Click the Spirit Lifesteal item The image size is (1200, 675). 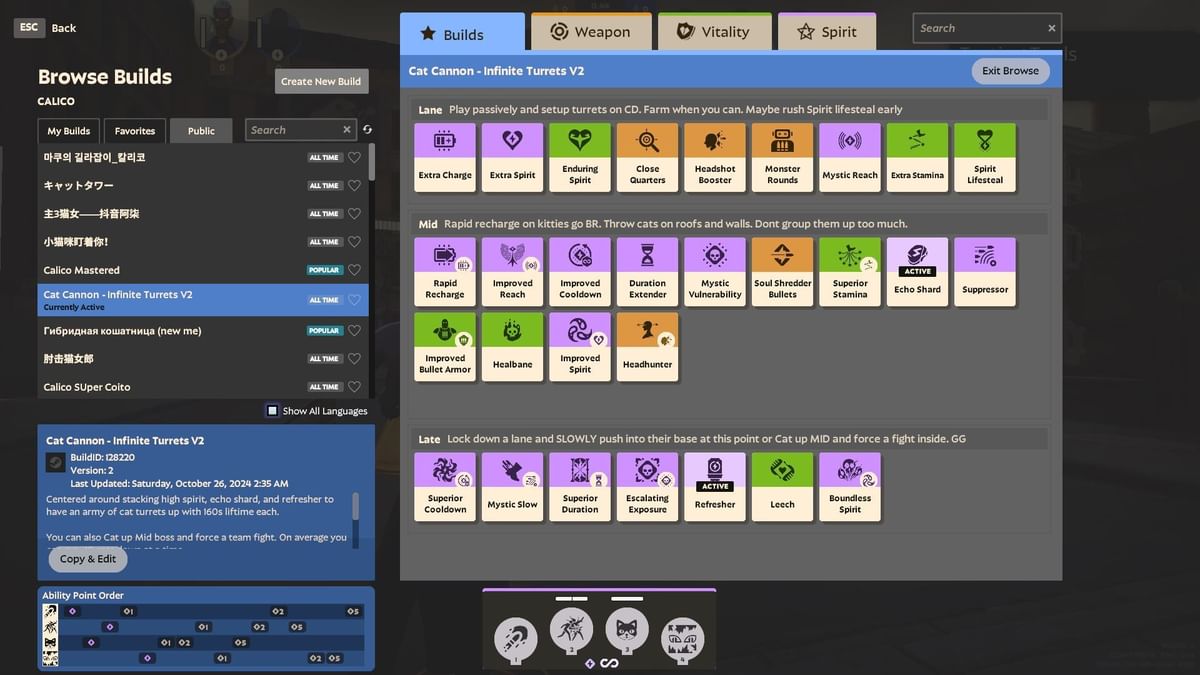985,157
